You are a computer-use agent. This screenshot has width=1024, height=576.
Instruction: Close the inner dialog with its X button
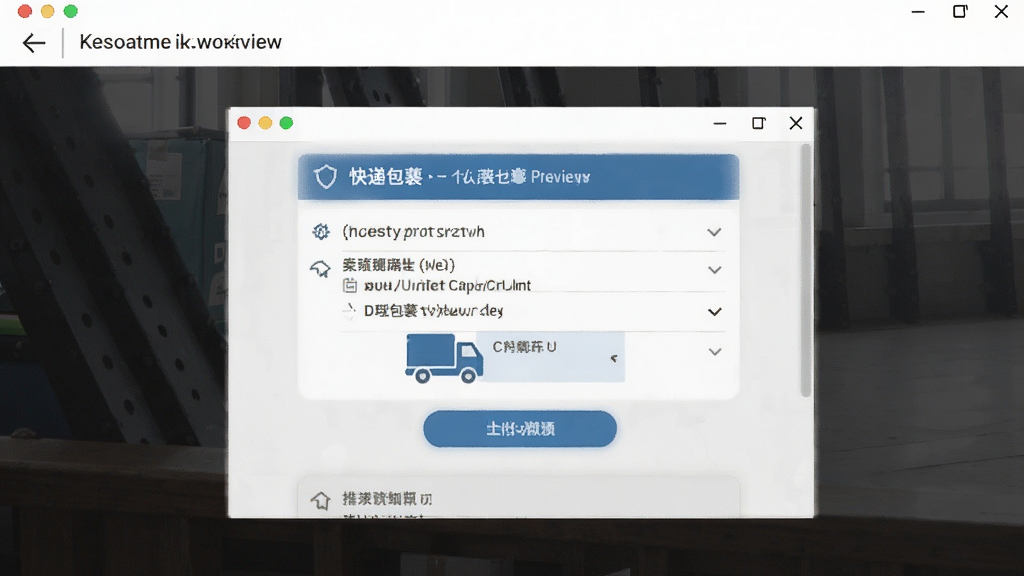(x=795, y=123)
